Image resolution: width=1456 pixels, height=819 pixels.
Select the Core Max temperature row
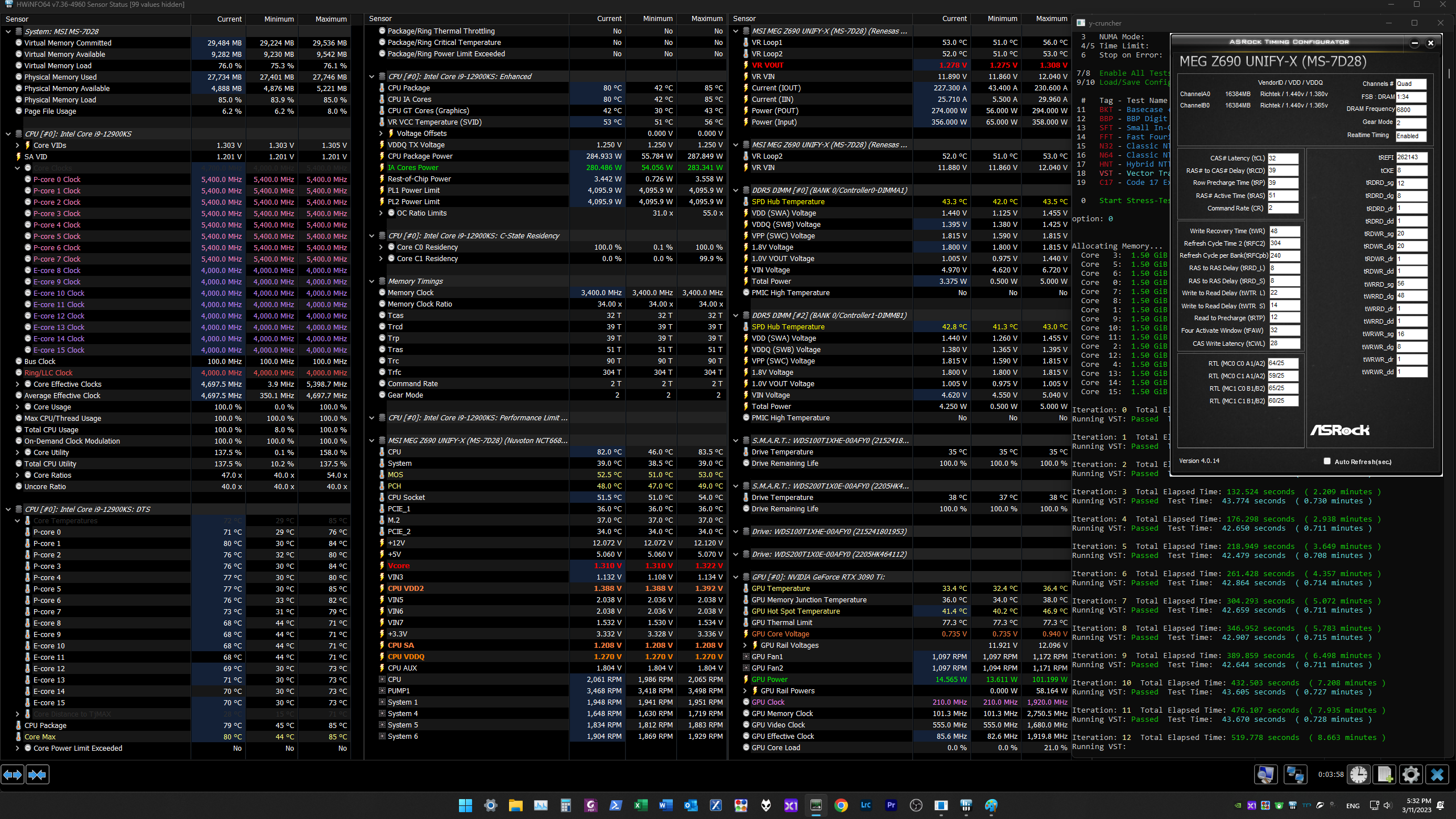pyautogui.click(x=175, y=737)
